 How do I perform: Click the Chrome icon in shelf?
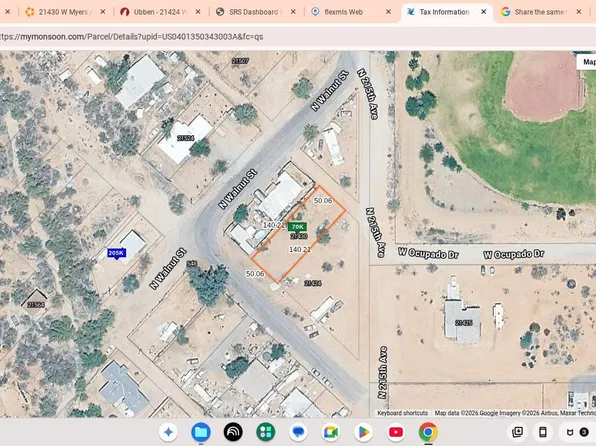tap(428, 432)
